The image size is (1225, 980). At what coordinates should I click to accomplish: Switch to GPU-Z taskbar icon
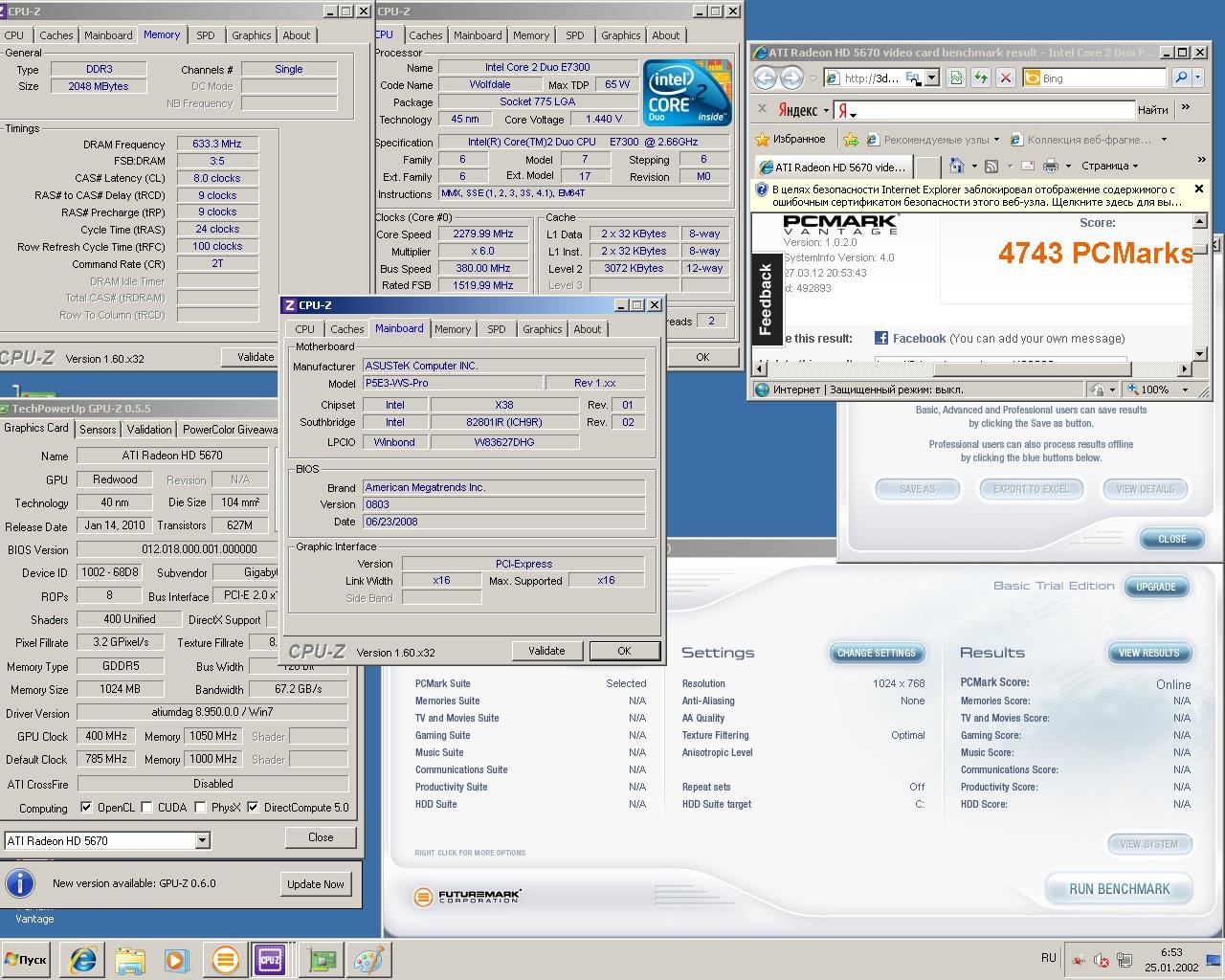[x=323, y=959]
